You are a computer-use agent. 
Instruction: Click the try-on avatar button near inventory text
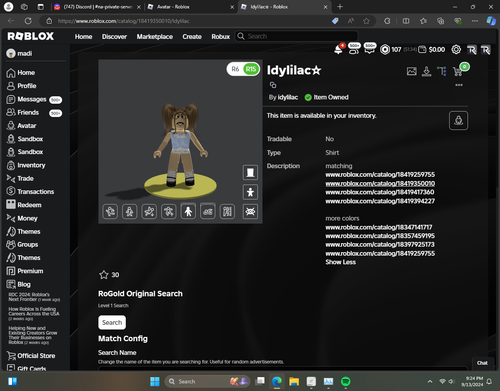458,120
